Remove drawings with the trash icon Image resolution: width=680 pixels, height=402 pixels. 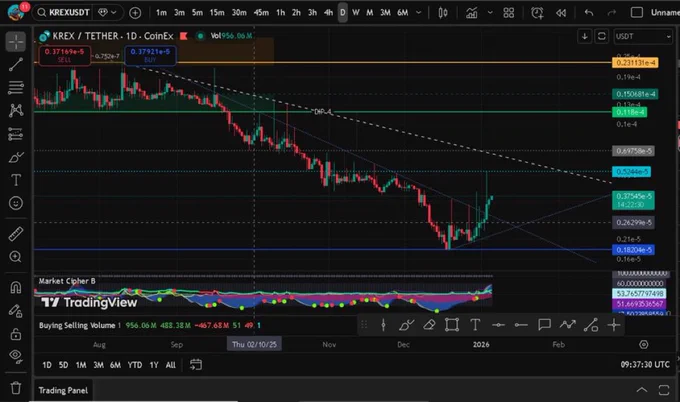[x=16, y=388]
